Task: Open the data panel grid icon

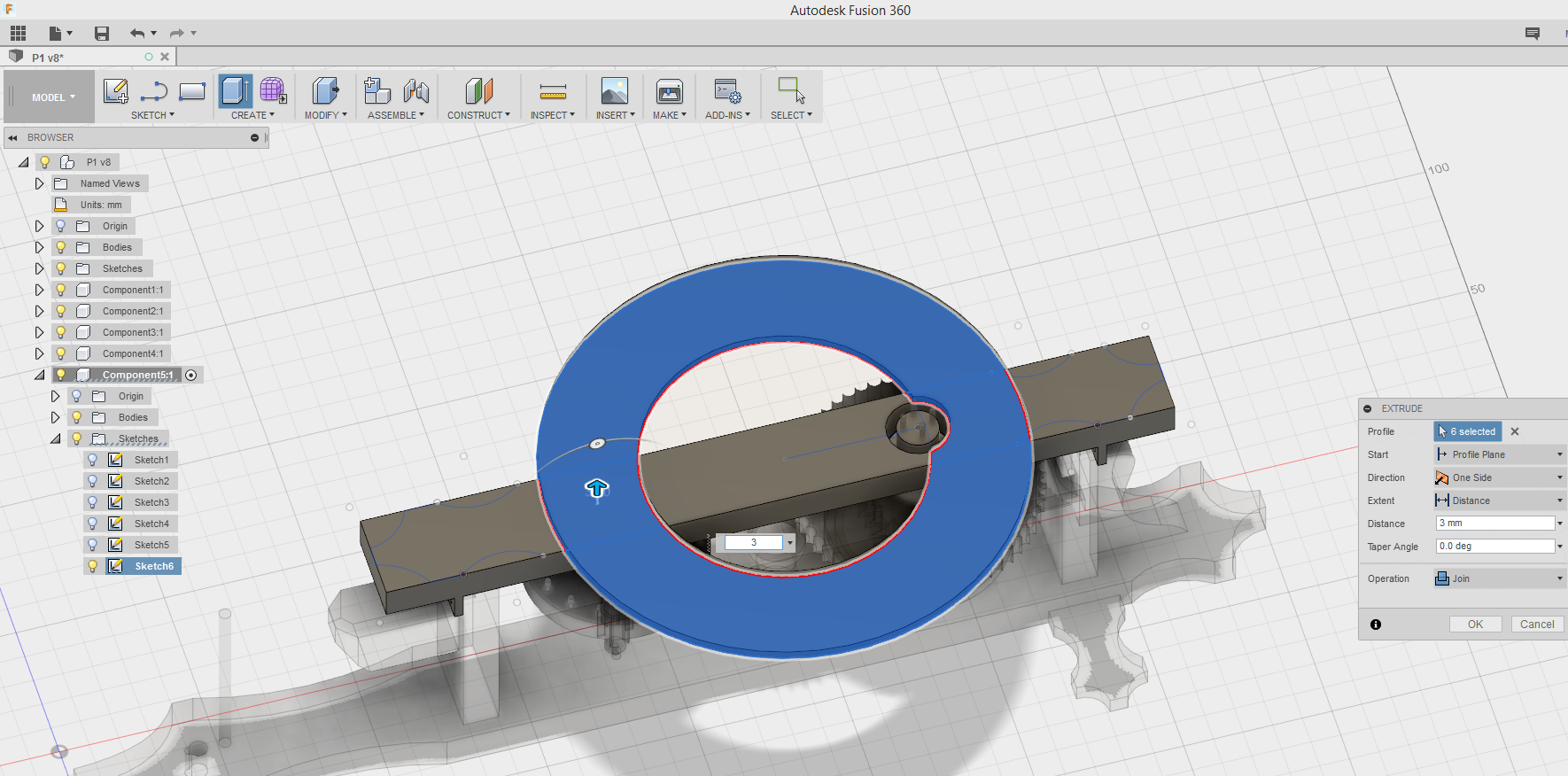Action: pyautogui.click(x=18, y=34)
